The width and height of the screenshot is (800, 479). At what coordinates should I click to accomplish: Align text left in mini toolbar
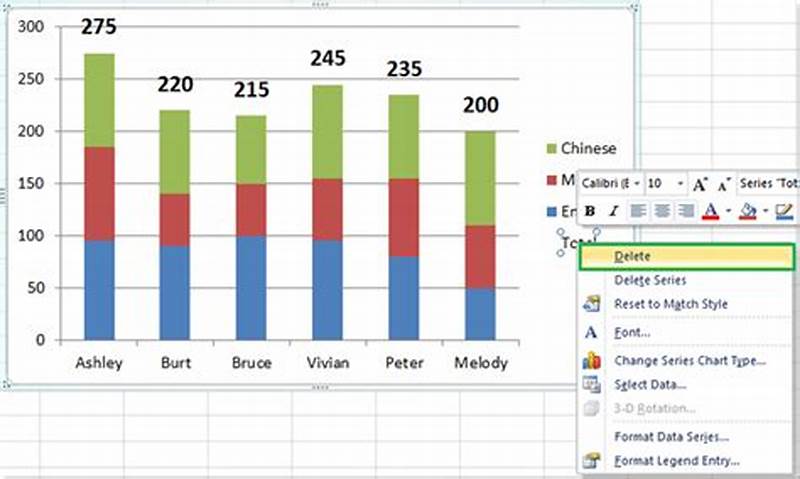(x=638, y=211)
